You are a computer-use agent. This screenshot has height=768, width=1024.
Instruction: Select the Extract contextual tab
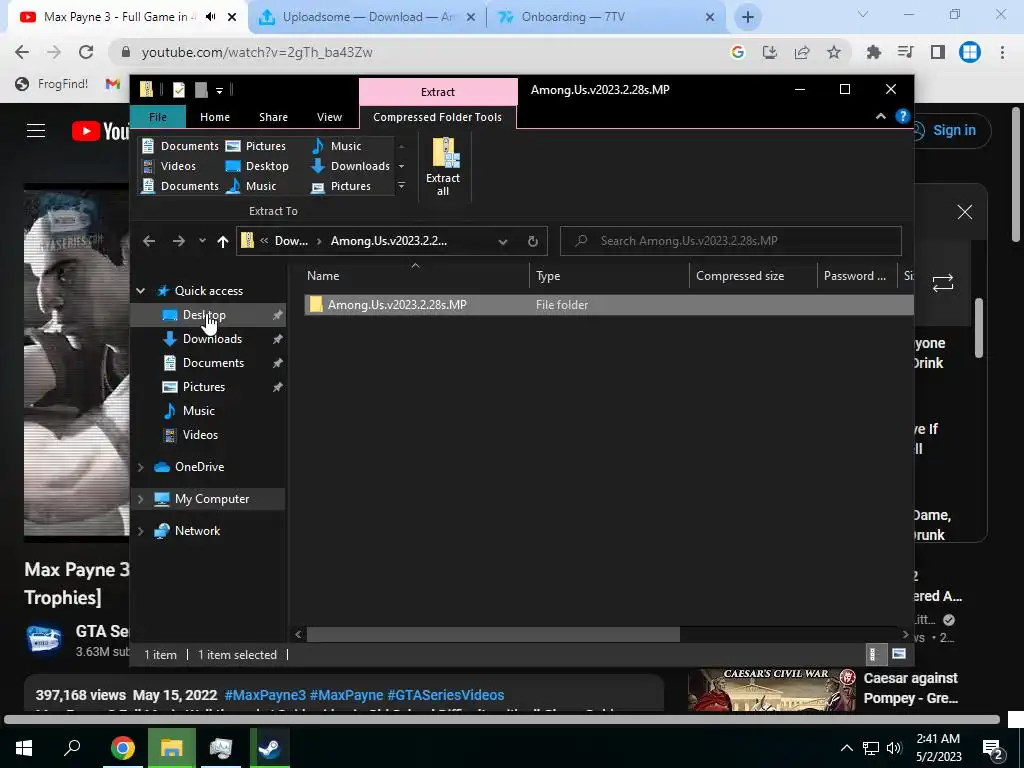click(438, 92)
